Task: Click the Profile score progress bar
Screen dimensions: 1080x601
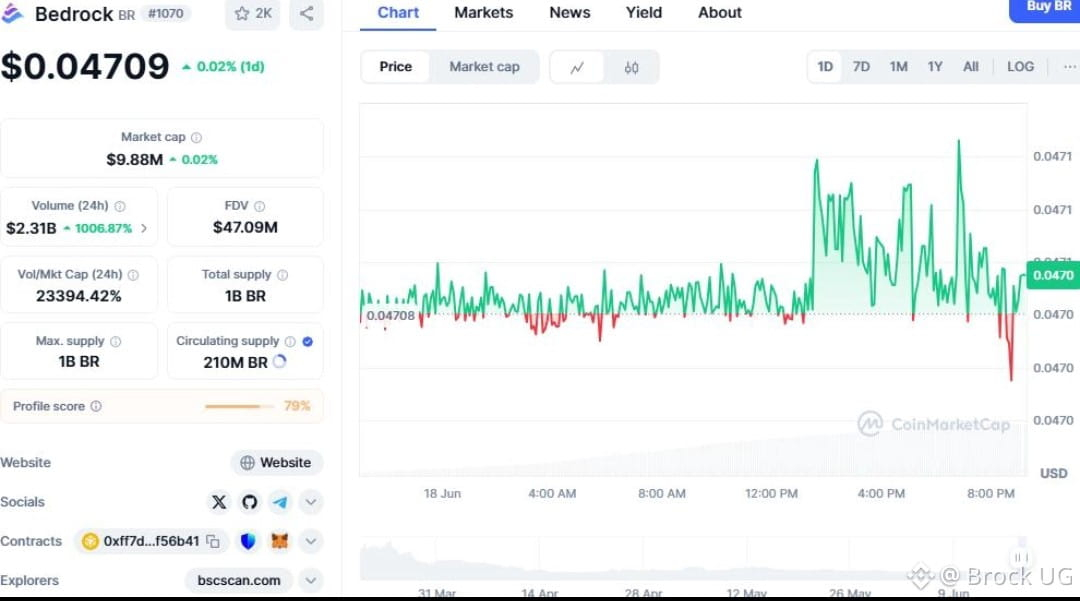Action: tap(238, 406)
